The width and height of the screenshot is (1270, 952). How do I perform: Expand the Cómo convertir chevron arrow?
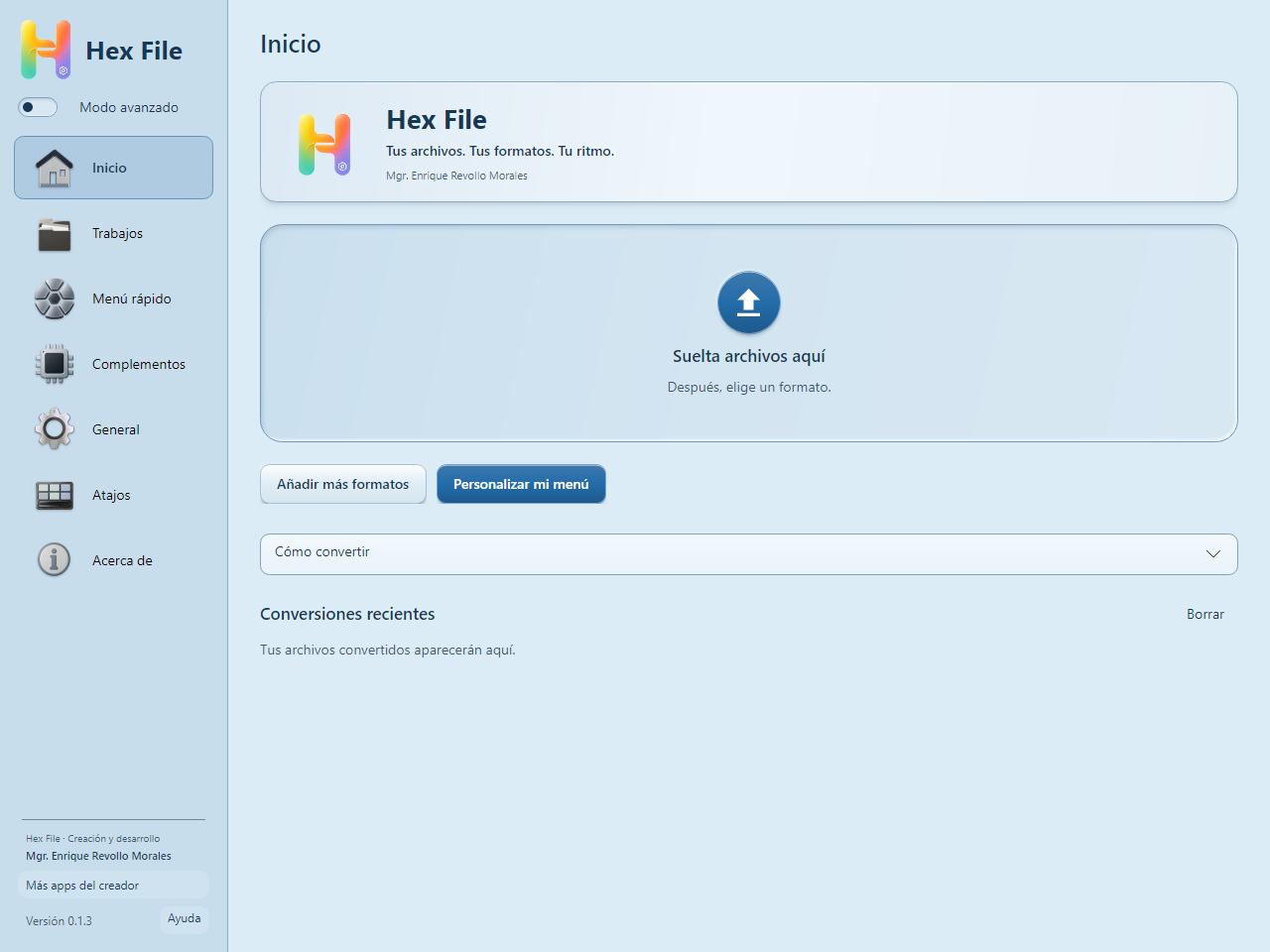[x=1213, y=553]
